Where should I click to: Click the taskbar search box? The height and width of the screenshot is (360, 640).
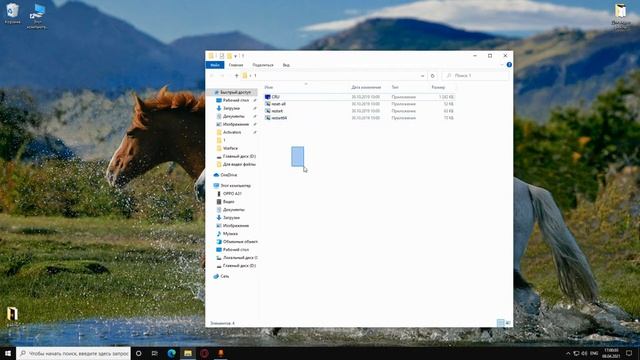pyautogui.click(x=73, y=353)
